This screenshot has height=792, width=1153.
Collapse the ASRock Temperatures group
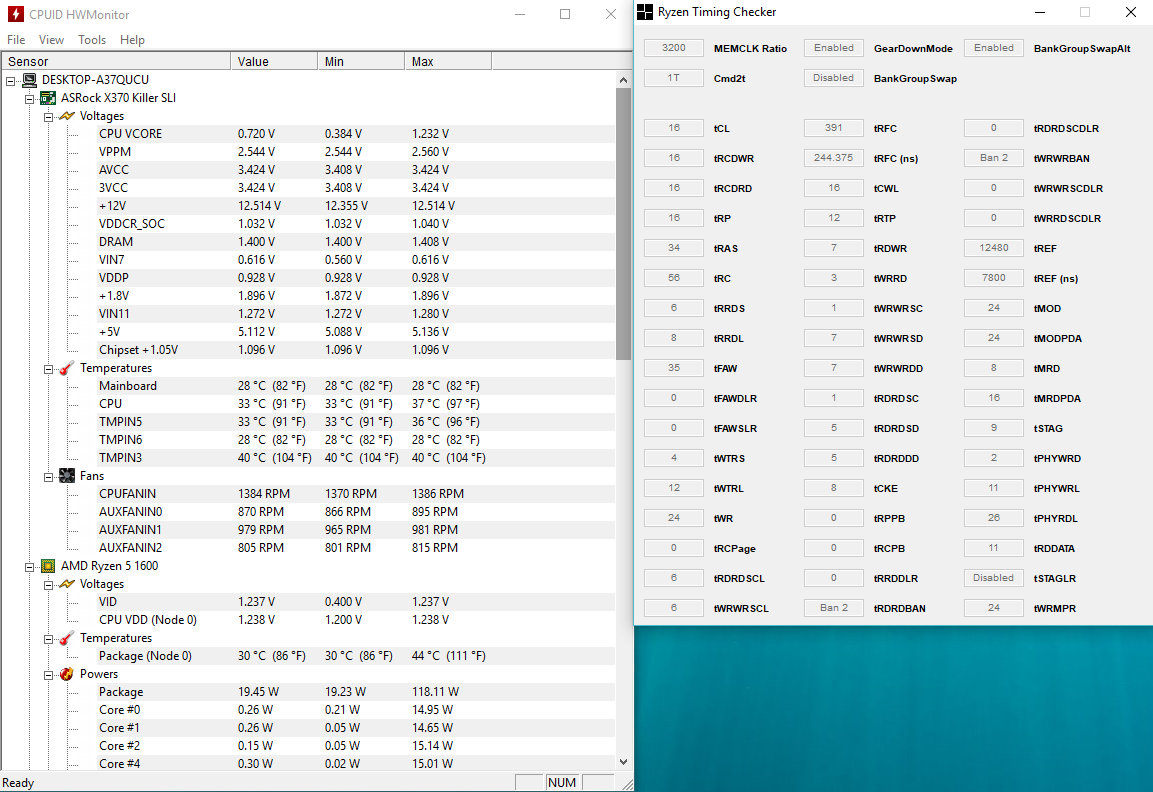48,368
